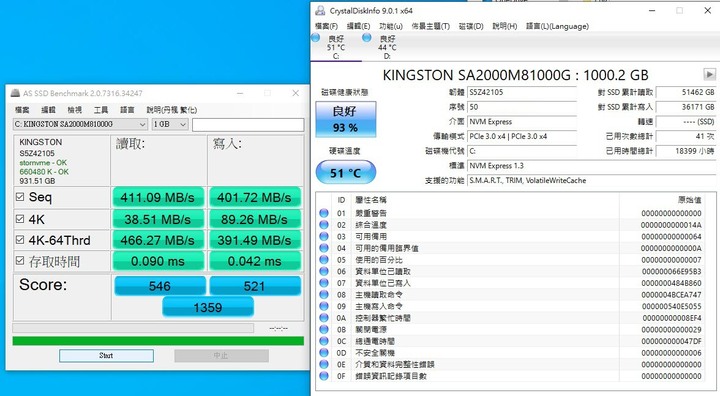Click status orb for attribute 01
720x396 pixels.
(x=324, y=213)
